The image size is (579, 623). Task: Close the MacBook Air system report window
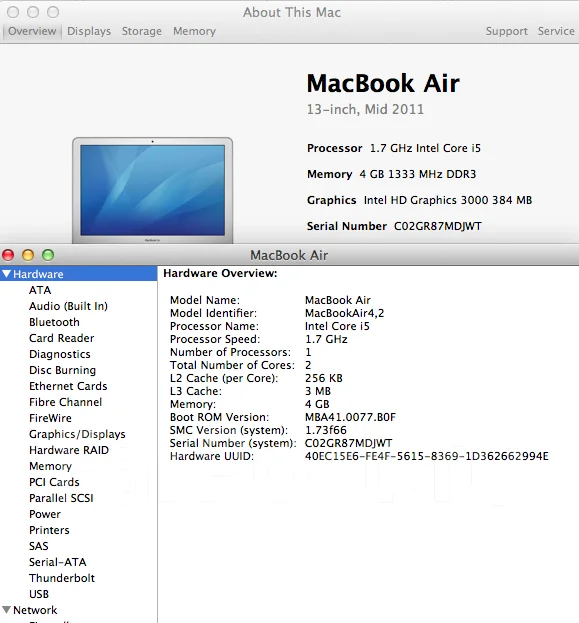tap(8, 255)
